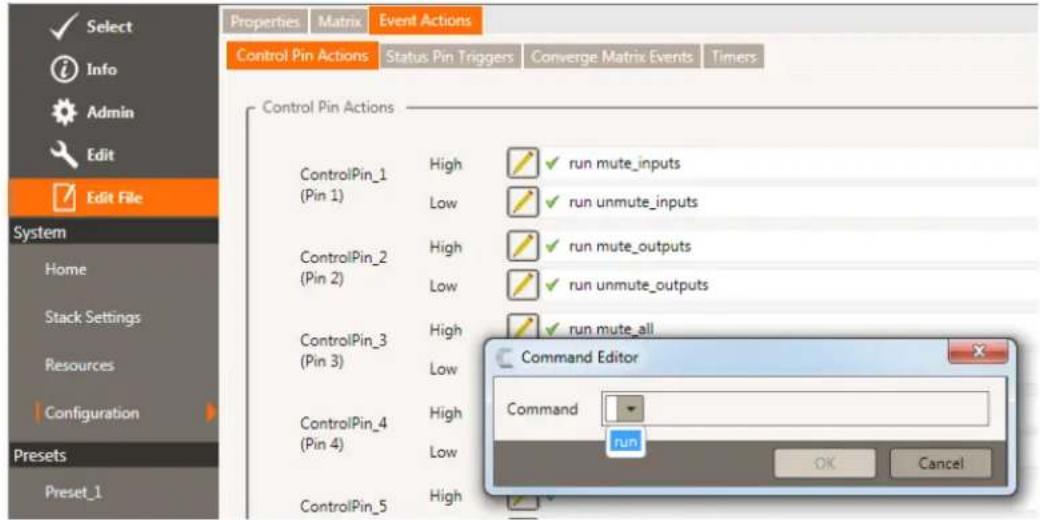Viewport: 1040px width, 520px height.
Task: Click the Presets section header
Action: coord(113,456)
